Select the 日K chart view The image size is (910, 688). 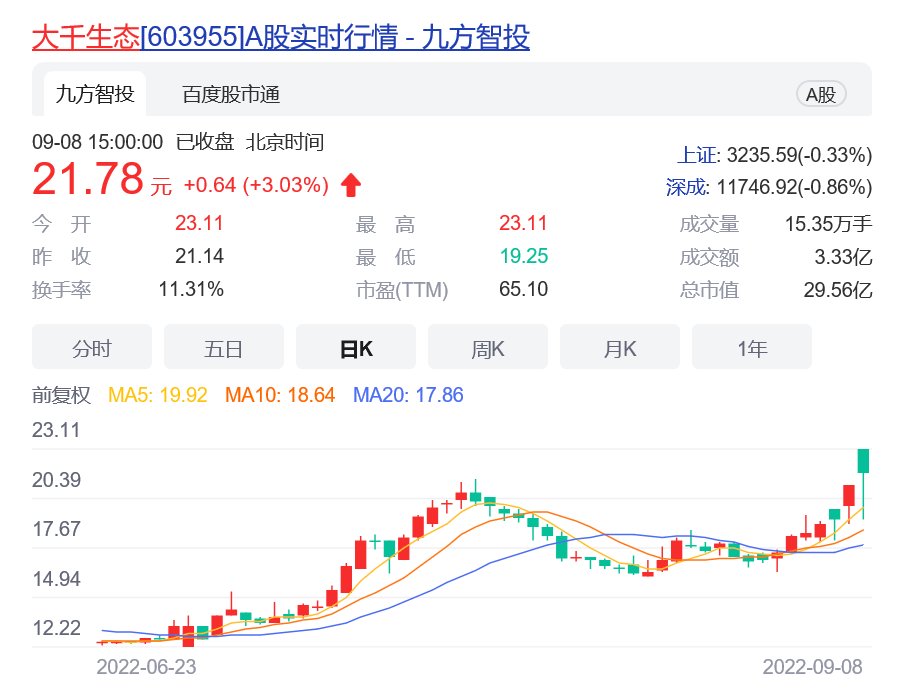pyautogui.click(x=356, y=348)
